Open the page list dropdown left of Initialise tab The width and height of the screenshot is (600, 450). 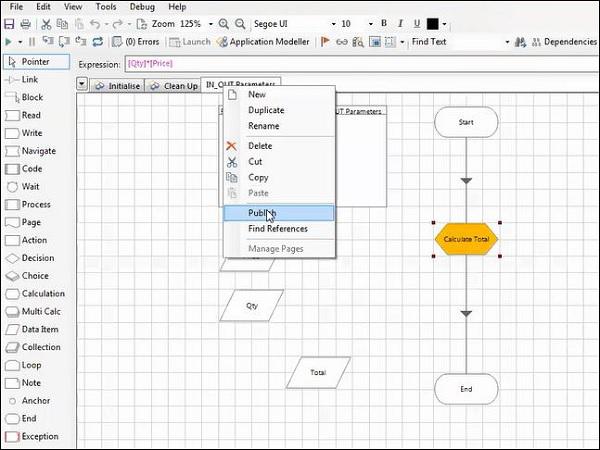tap(82, 84)
